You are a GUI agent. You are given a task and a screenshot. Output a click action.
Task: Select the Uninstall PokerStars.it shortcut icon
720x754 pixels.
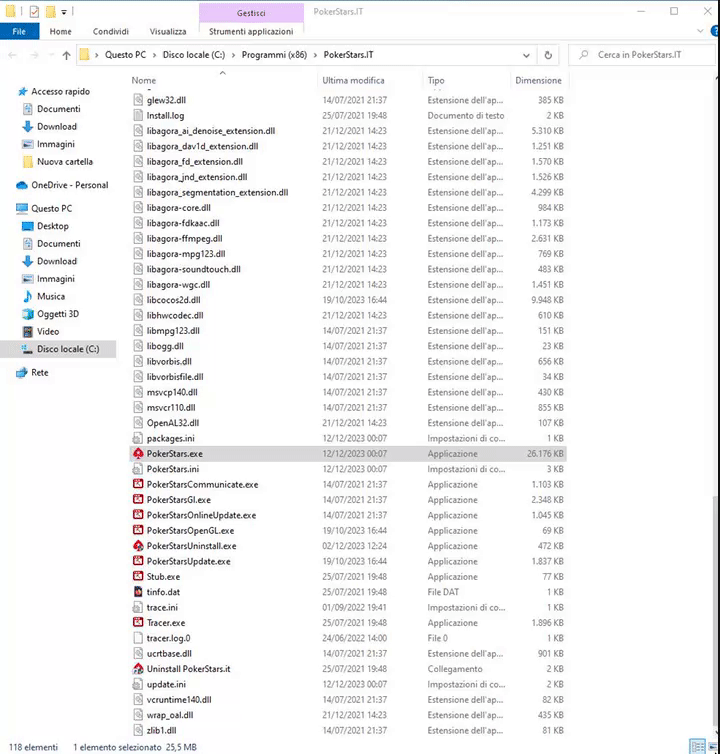(138, 669)
